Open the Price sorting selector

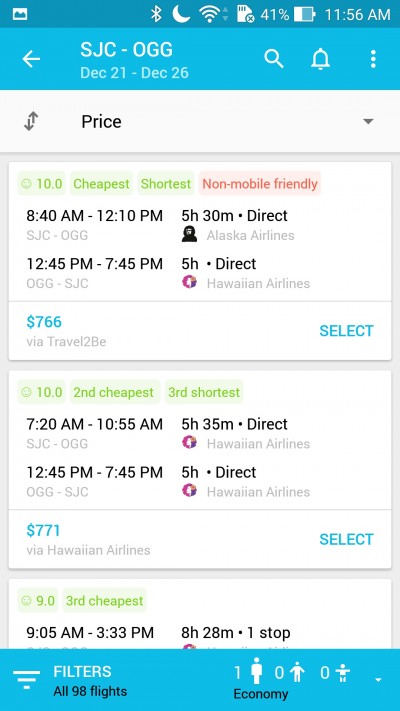pos(200,122)
